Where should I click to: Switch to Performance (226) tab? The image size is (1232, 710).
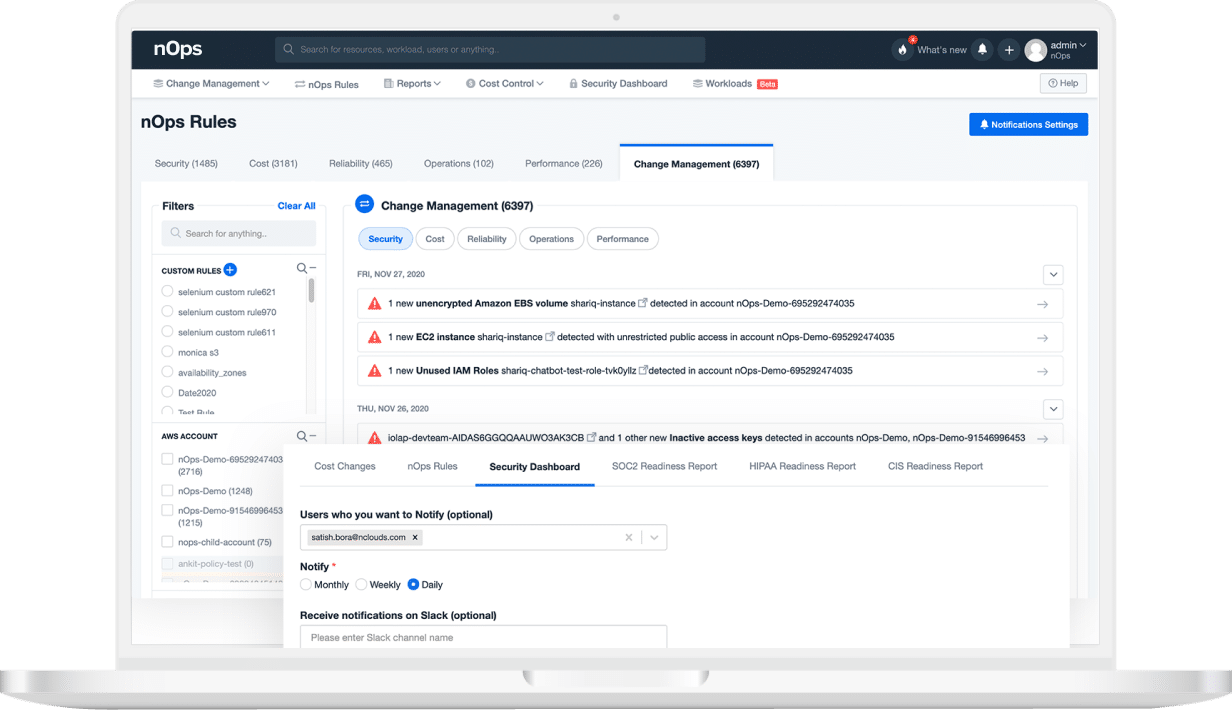(x=564, y=163)
